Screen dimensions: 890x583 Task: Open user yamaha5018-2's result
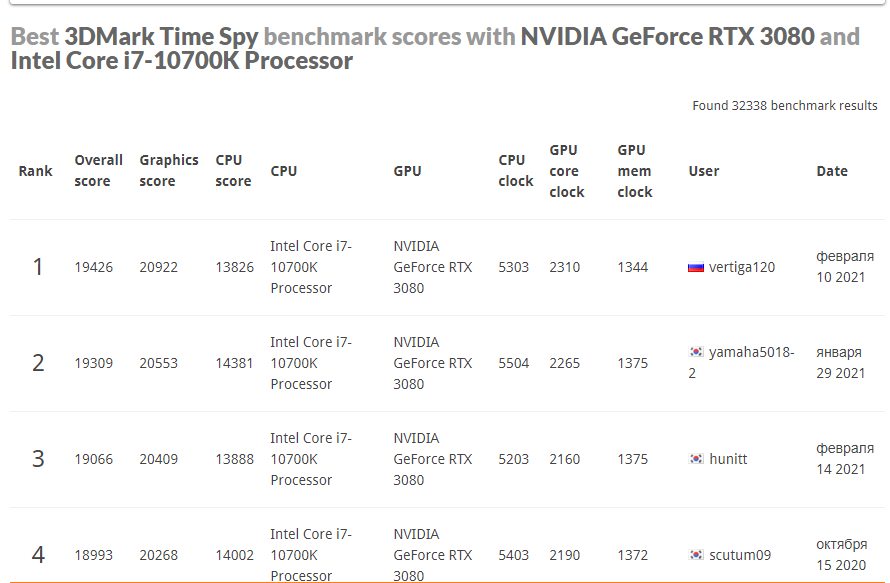pyautogui.click(x=750, y=353)
